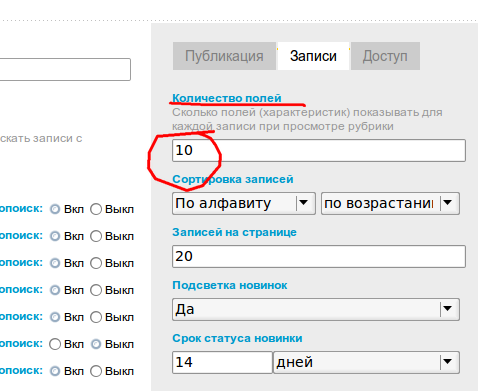Click the Записей на странице field showing 20
This screenshot has height=391, width=478.
tap(319, 256)
